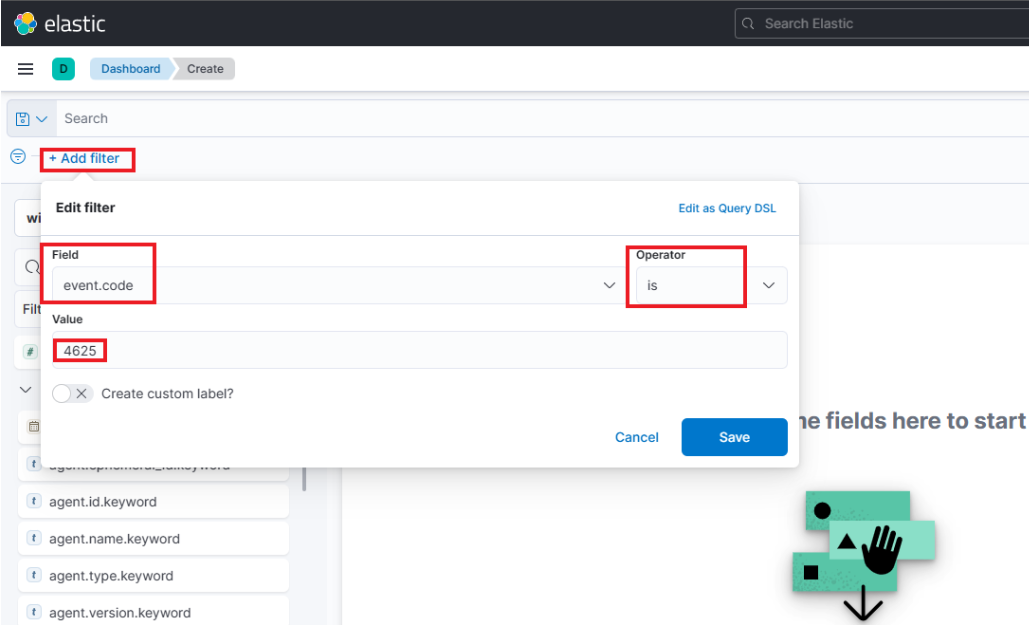Click the green D space avatar icon

[63, 68]
